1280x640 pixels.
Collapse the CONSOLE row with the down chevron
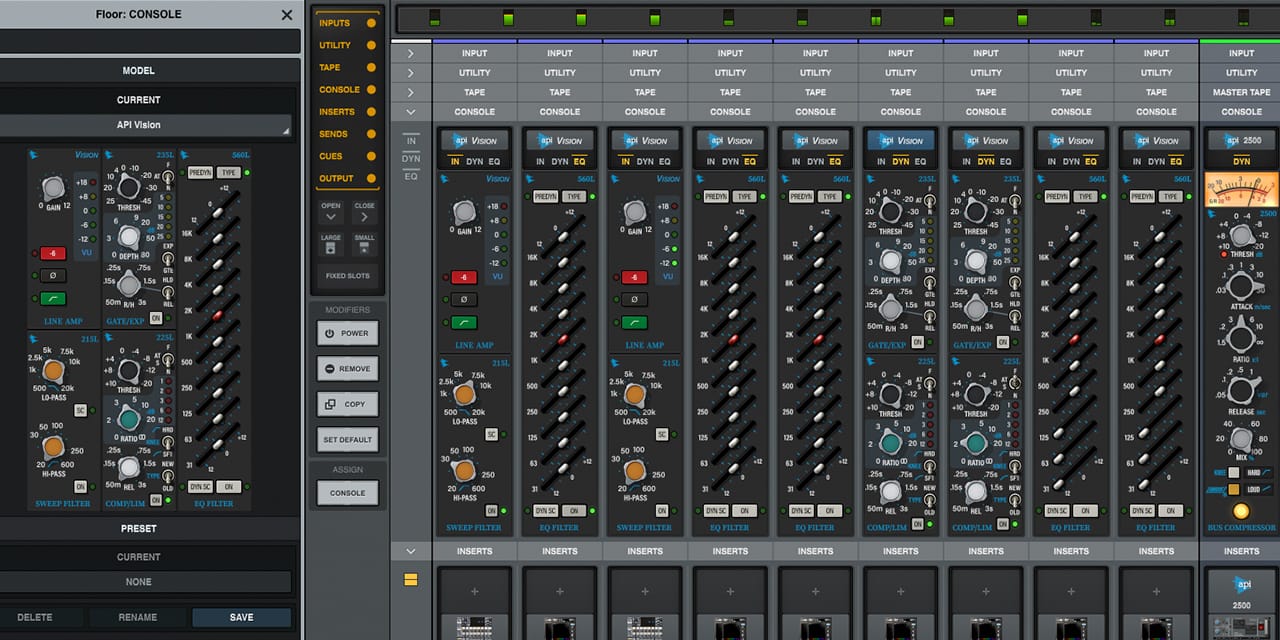click(411, 111)
